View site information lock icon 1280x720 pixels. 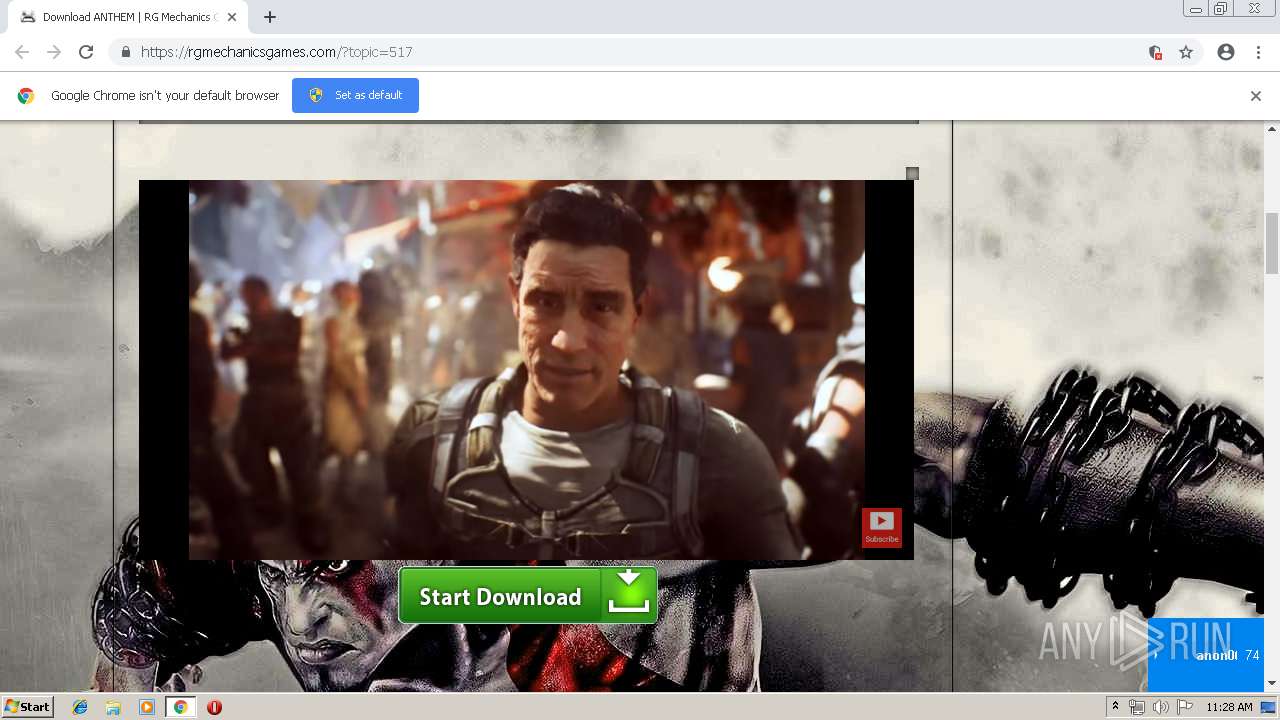click(x=125, y=52)
